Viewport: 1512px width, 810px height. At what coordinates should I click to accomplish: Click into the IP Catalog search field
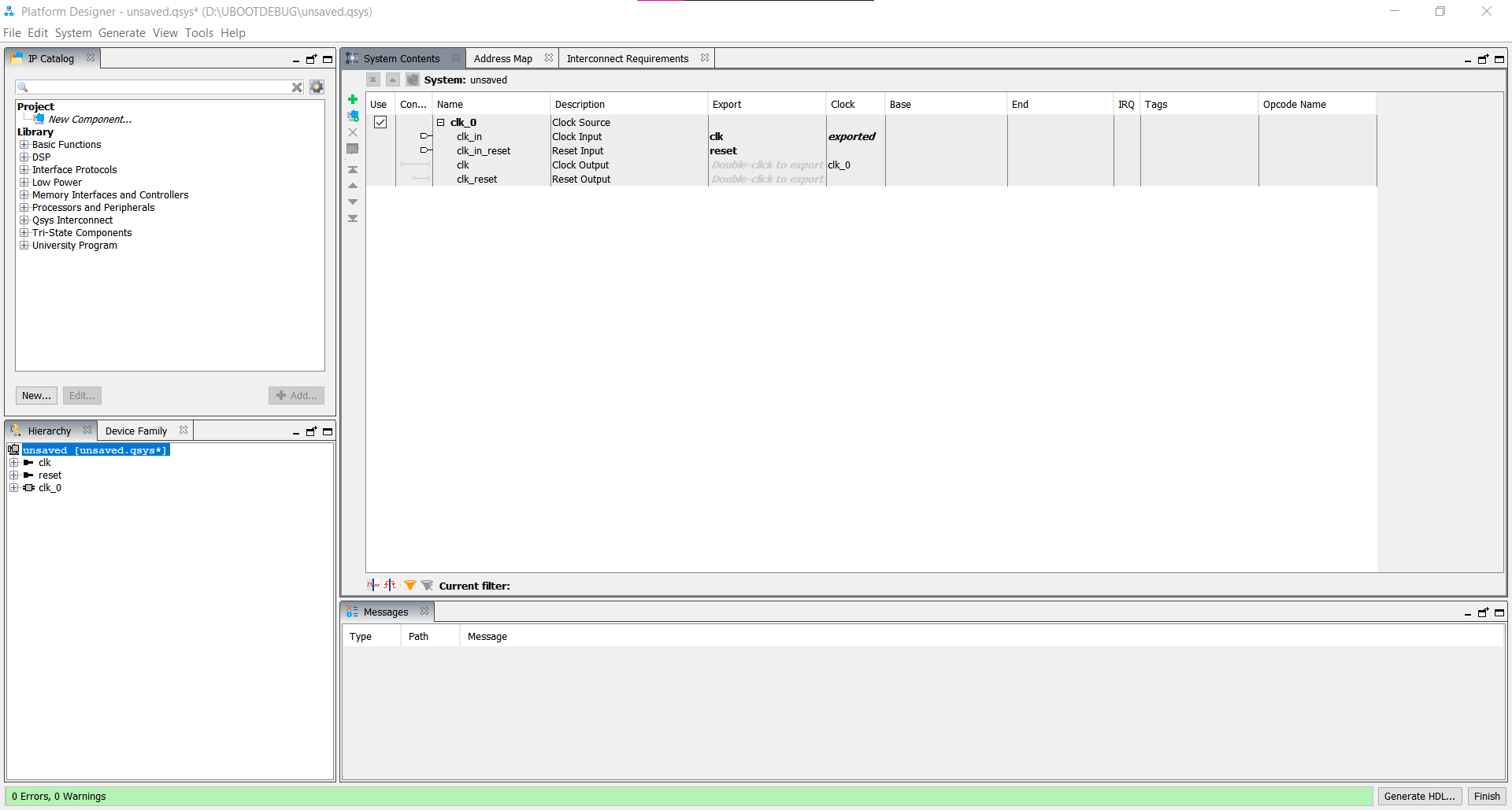click(x=159, y=87)
